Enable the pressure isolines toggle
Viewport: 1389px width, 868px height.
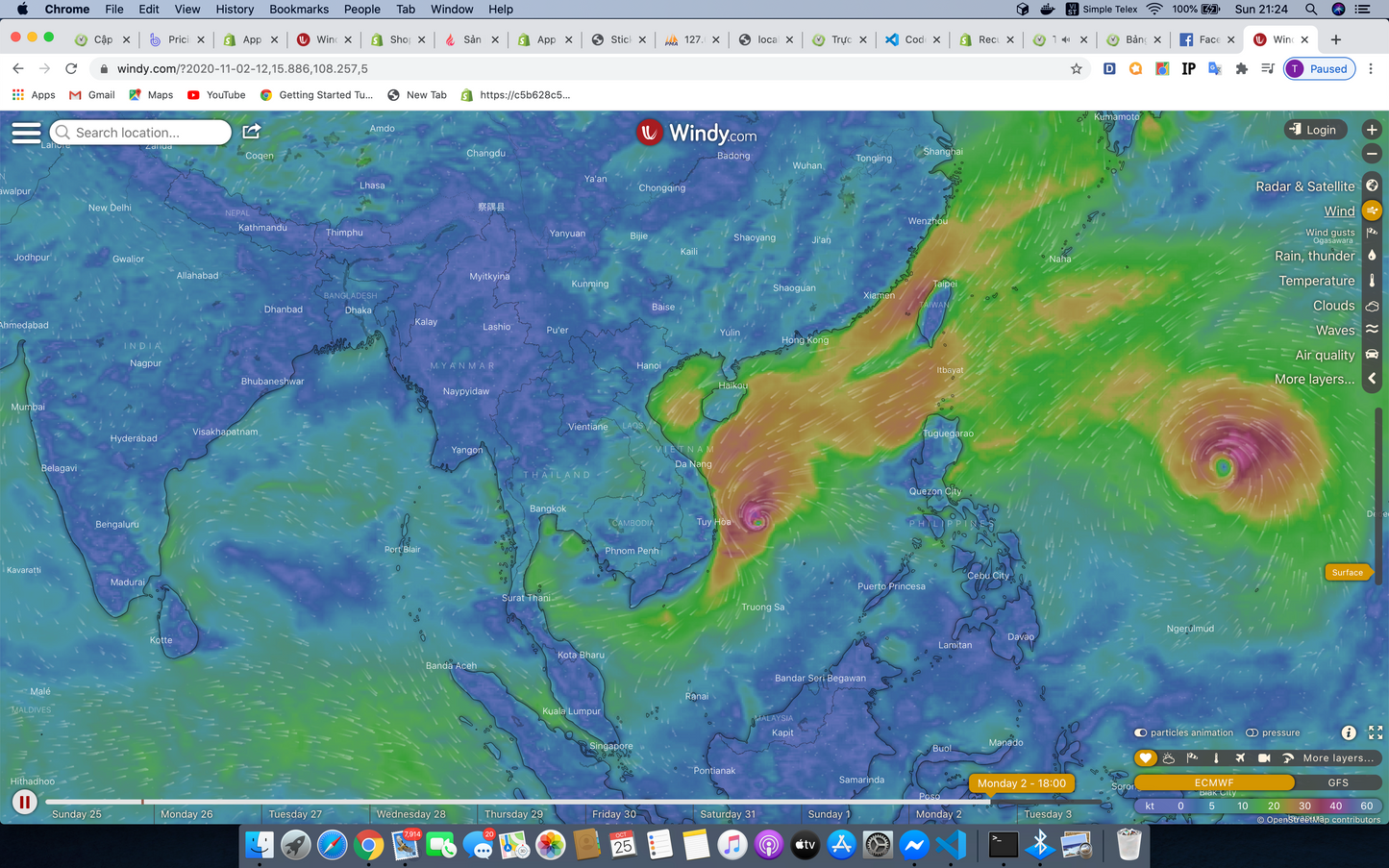[x=1253, y=732]
